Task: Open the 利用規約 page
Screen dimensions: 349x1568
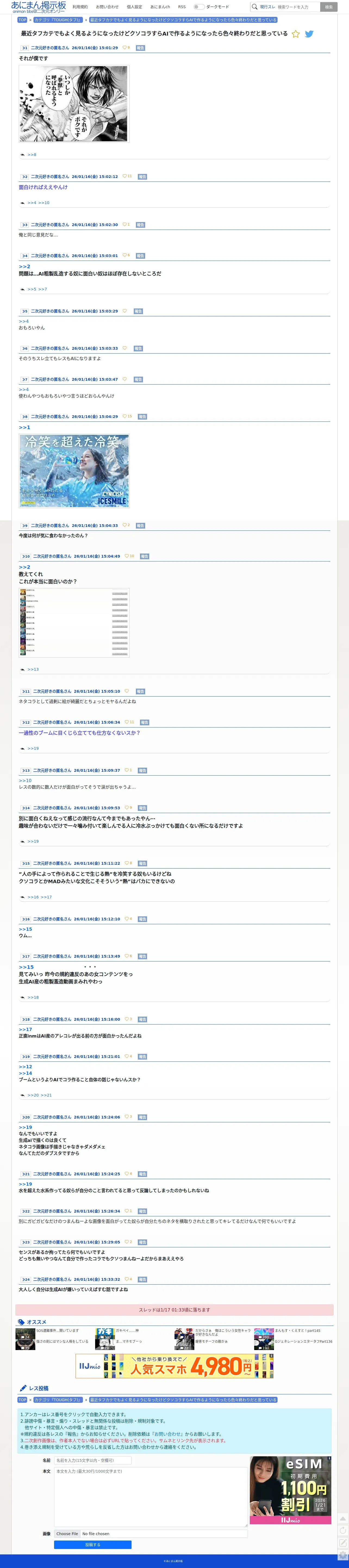Action: pos(80,7)
